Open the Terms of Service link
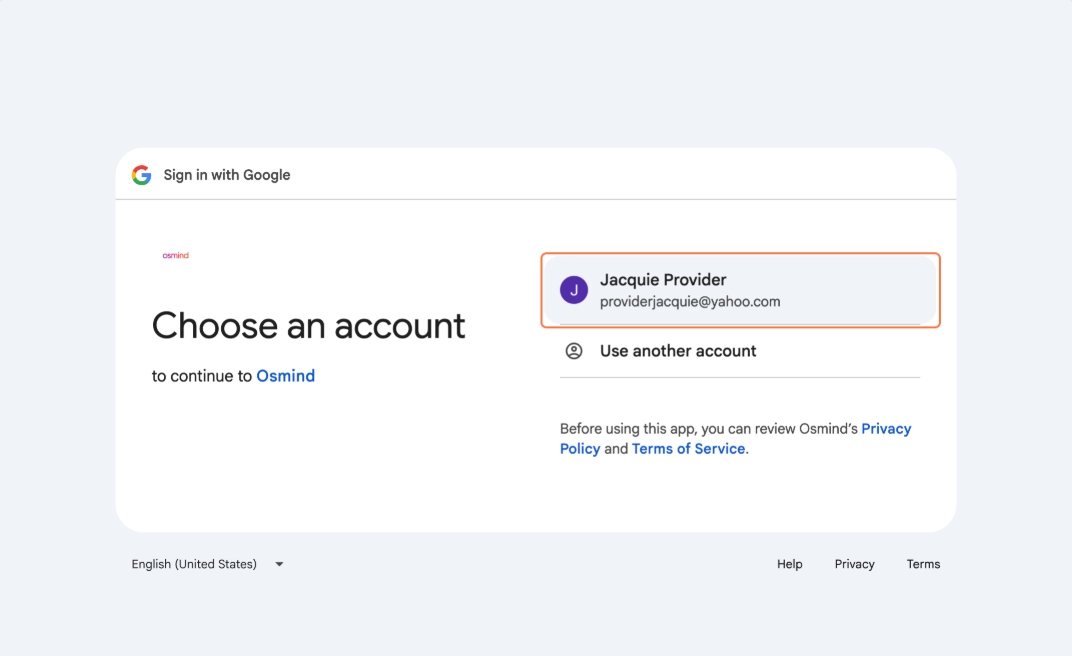This screenshot has height=656, width=1072. (688, 449)
